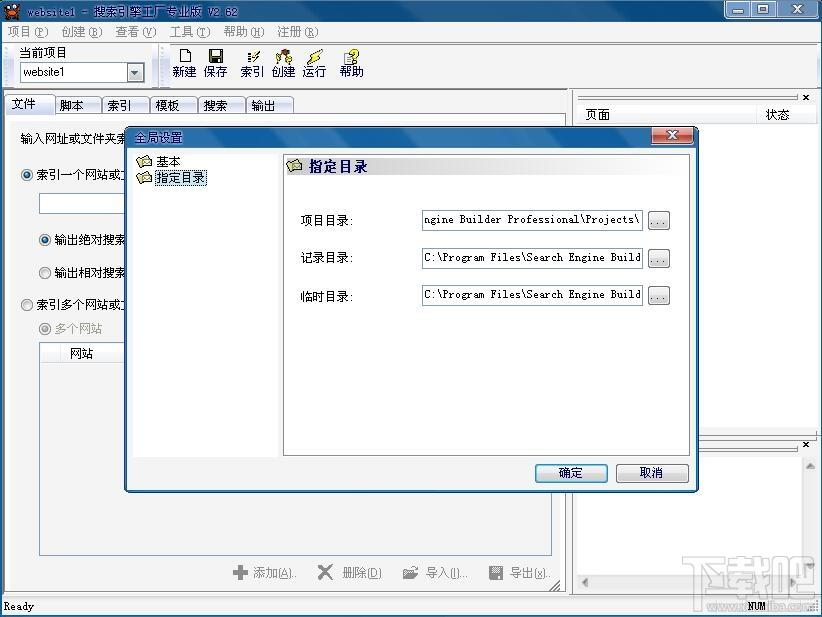The height and width of the screenshot is (617, 822).
Task: Switch to the 输出 tab
Action: (269, 105)
